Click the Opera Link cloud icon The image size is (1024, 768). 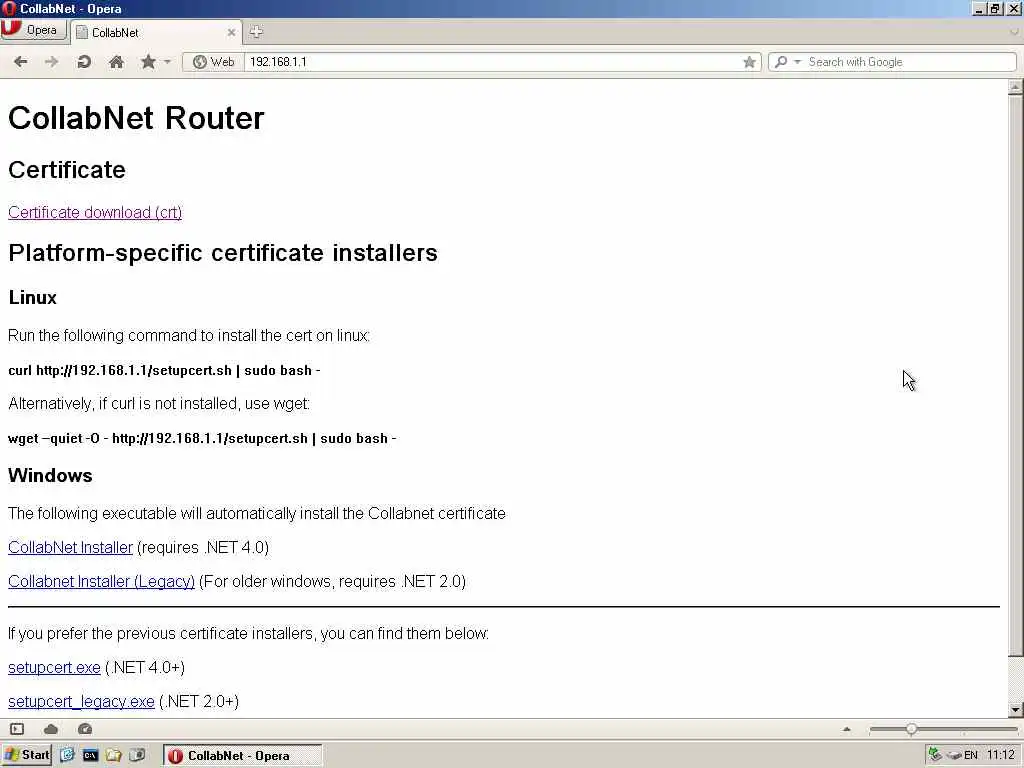(51, 729)
